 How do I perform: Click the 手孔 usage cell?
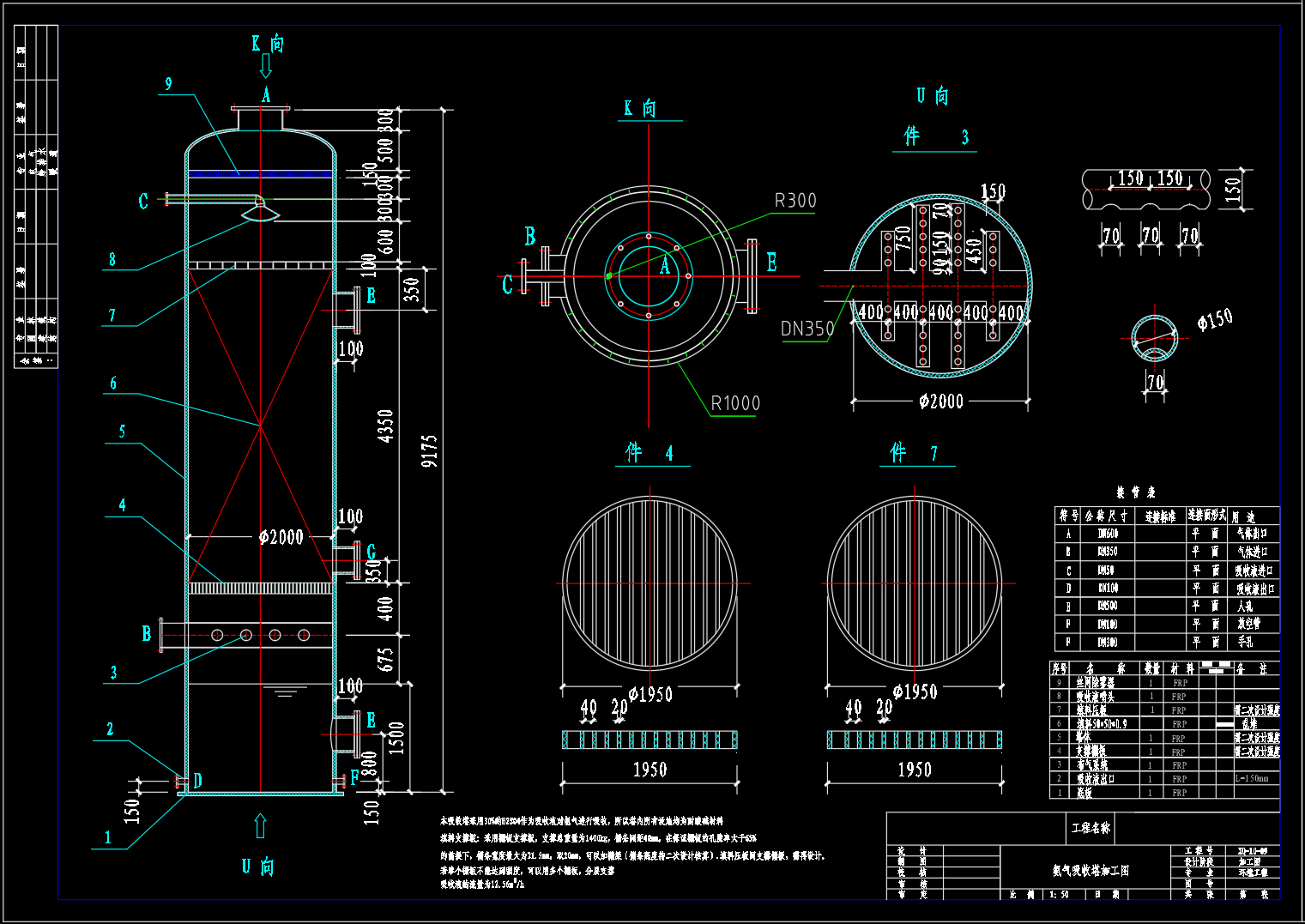click(1245, 642)
